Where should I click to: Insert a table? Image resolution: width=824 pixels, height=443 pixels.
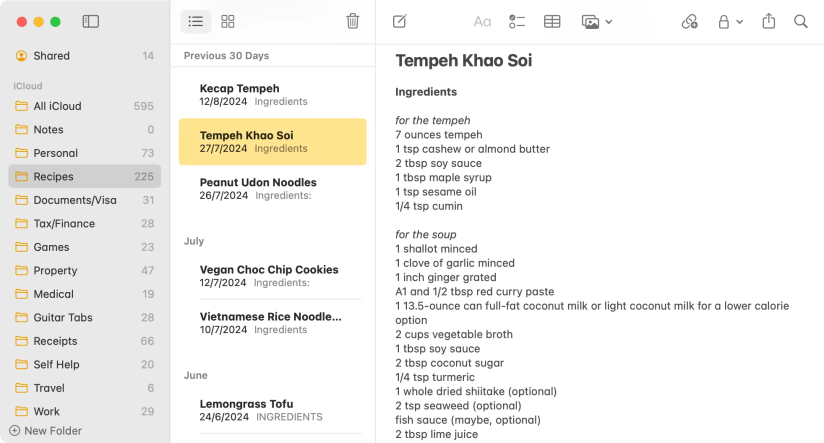[552, 21]
